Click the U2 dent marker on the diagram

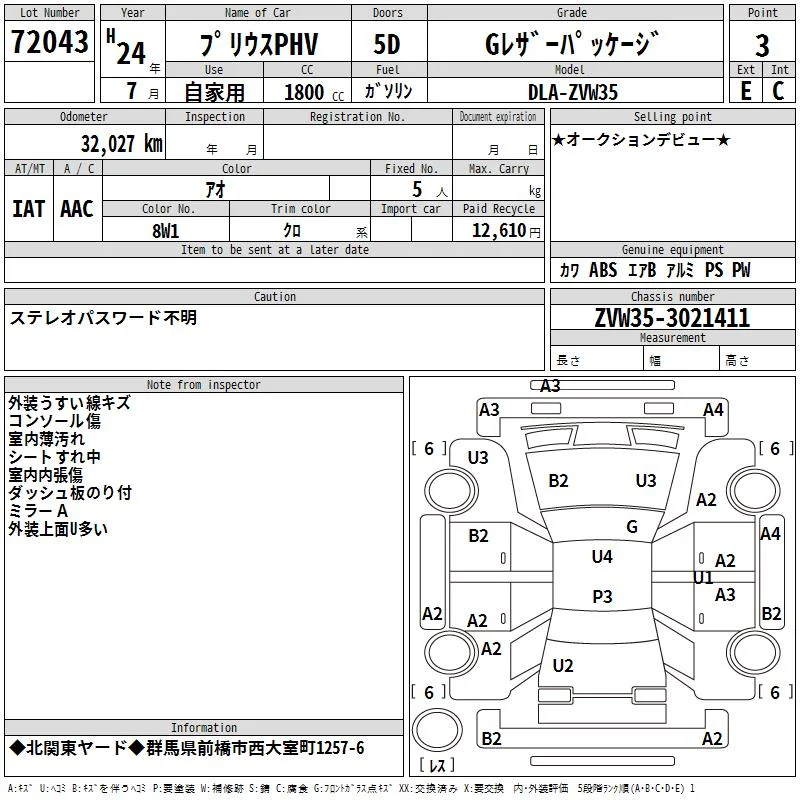coord(563,666)
